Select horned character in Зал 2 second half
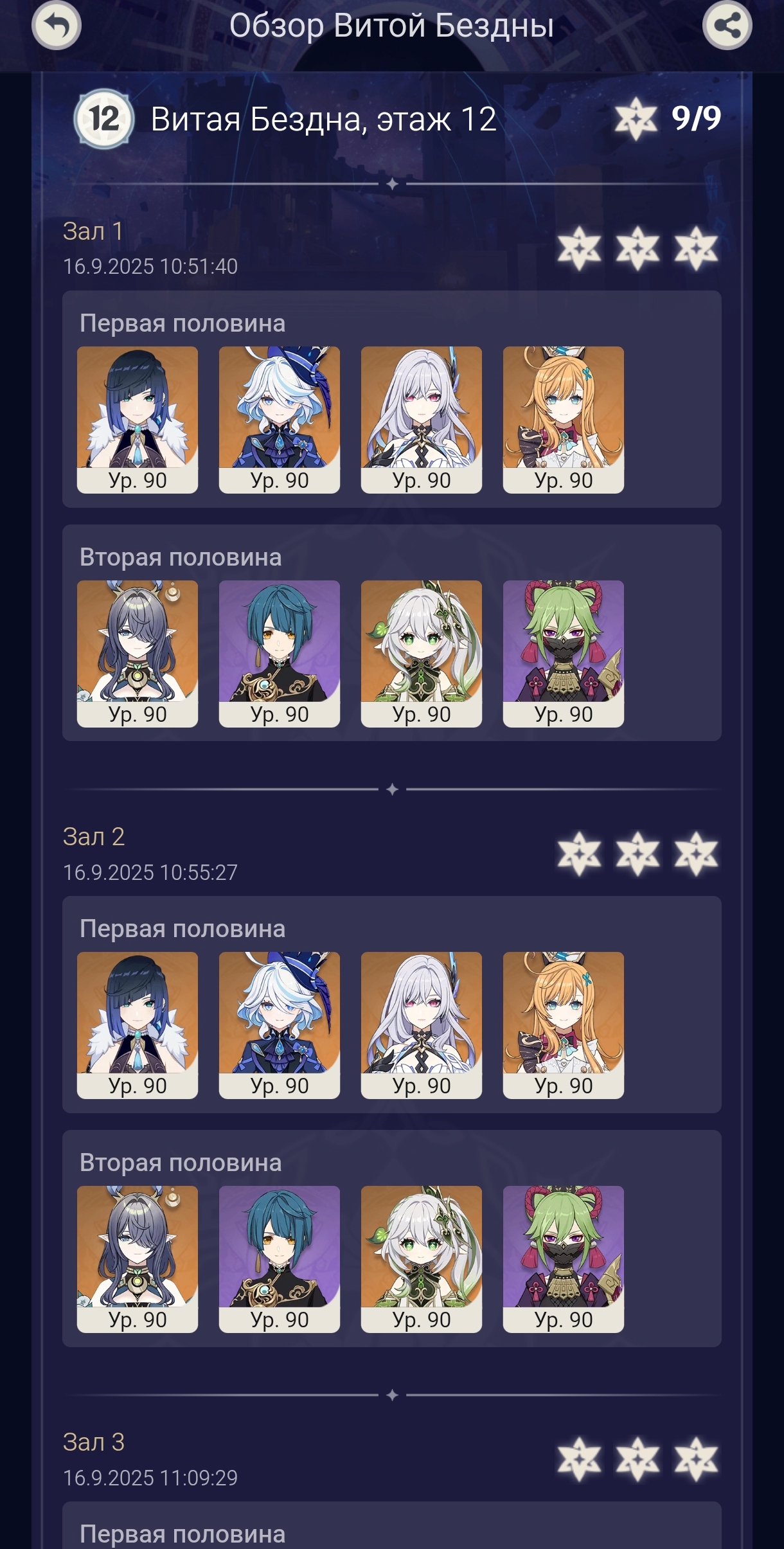This screenshot has height=1549, width=784. click(x=138, y=1259)
